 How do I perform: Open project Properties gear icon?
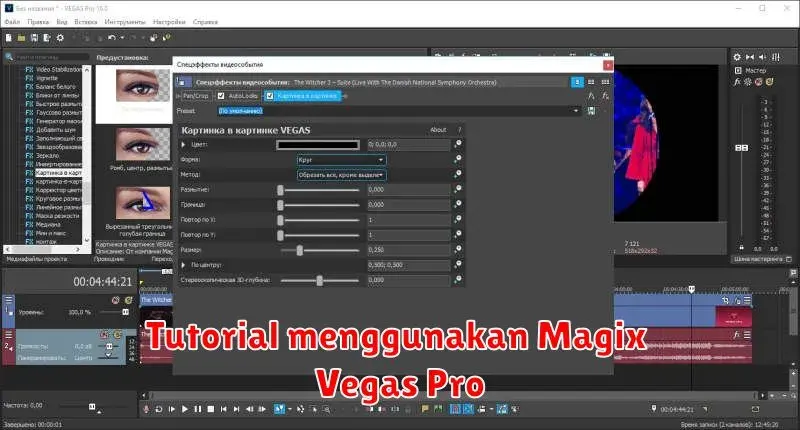[60, 38]
